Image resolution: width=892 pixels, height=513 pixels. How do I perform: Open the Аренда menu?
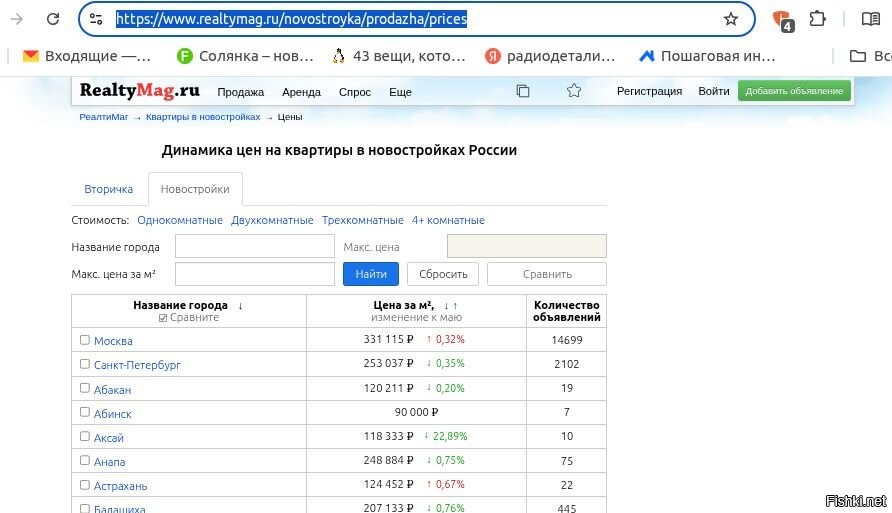(x=302, y=92)
